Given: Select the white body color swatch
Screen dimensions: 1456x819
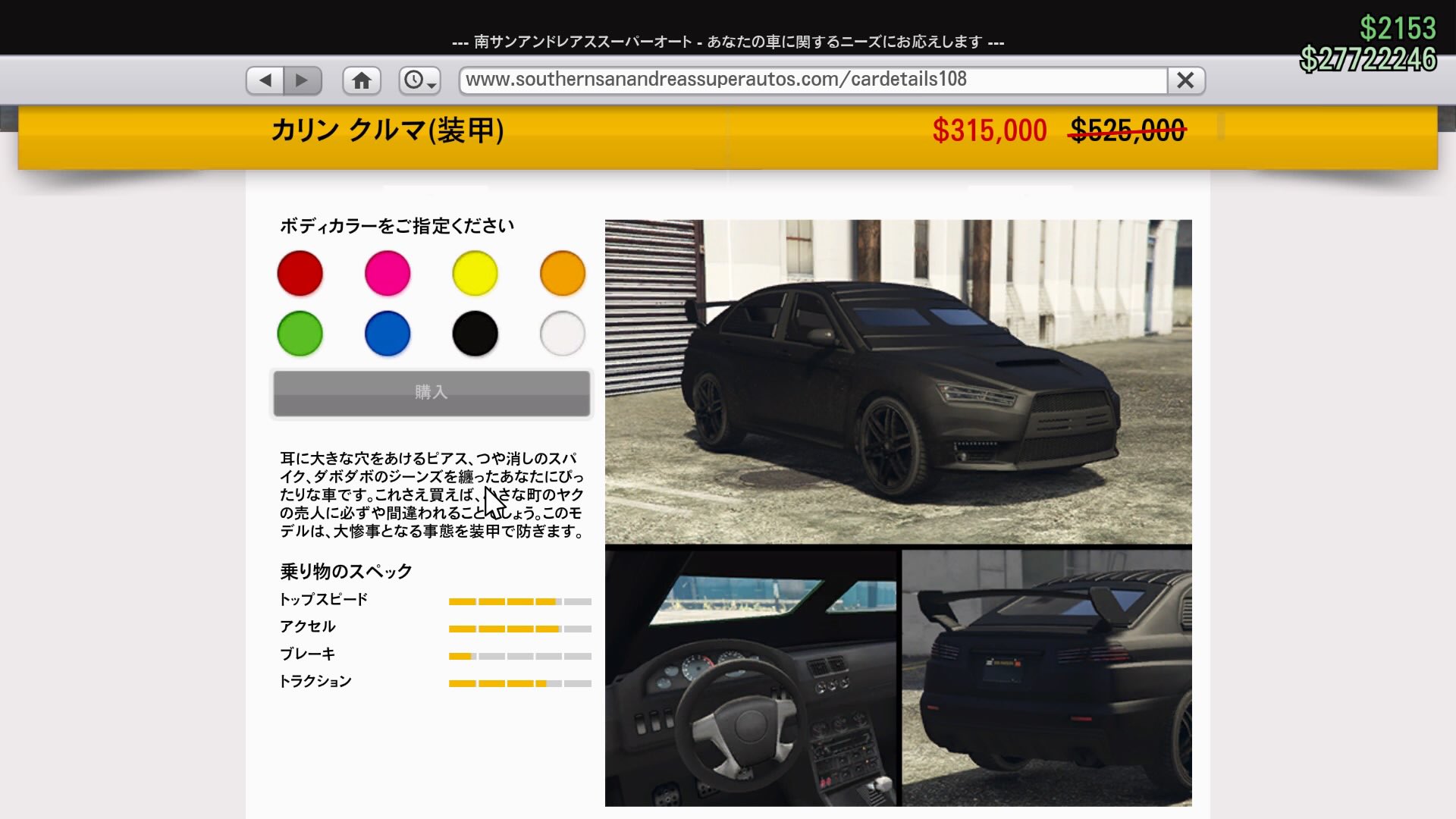Looking at the screenshot, I should [562, 333].
